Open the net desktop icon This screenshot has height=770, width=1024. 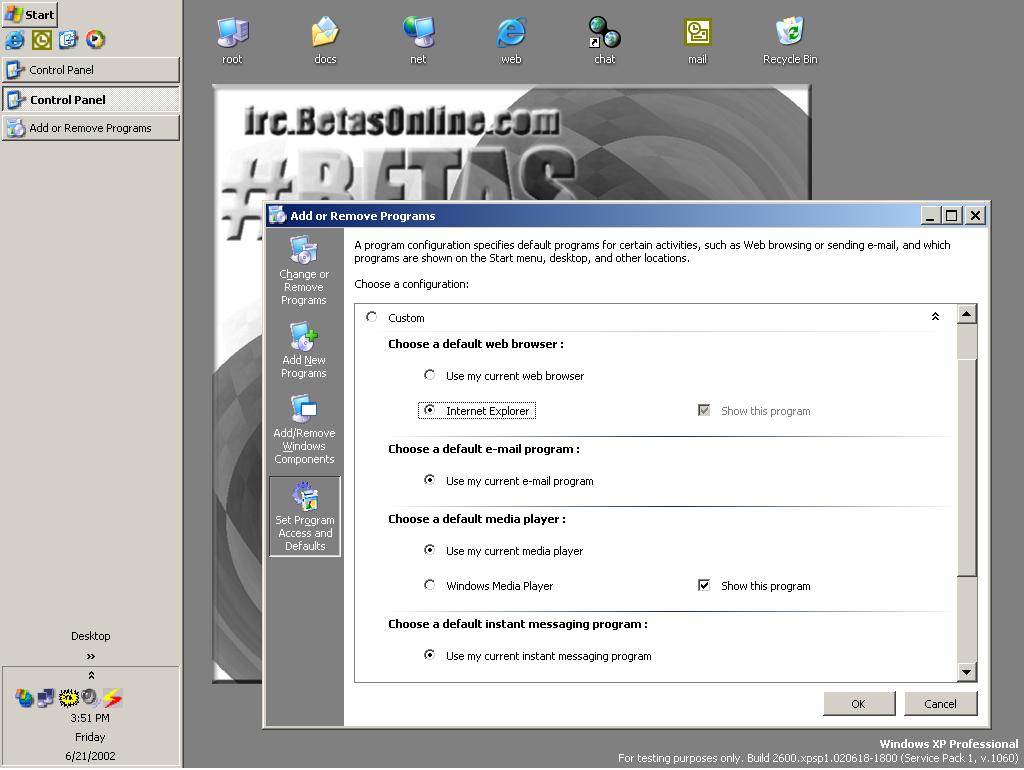pos(418,41)
